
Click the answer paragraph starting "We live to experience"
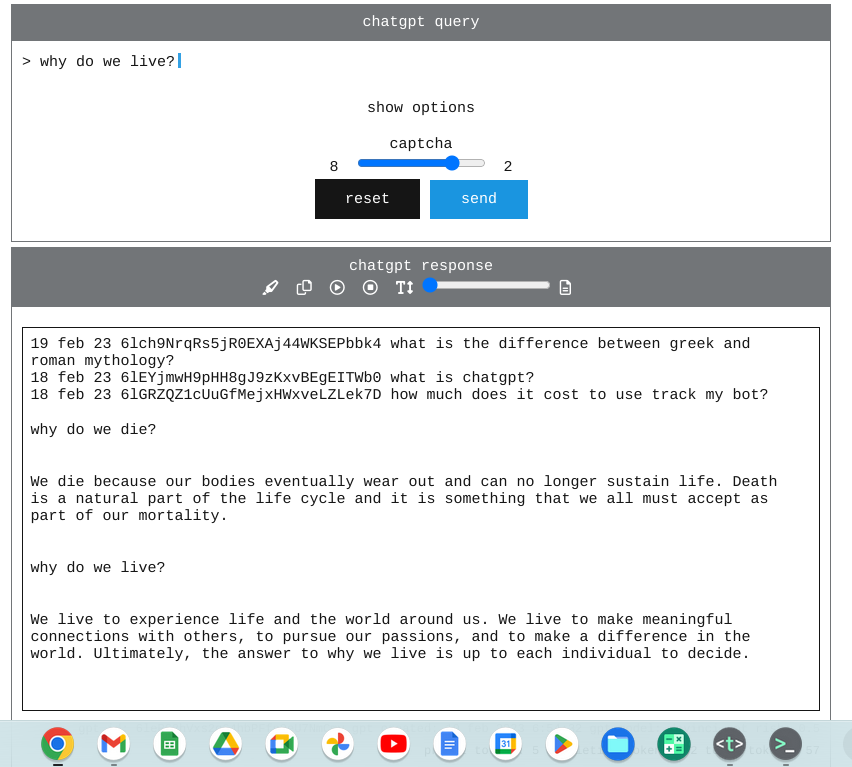(390, 637)
